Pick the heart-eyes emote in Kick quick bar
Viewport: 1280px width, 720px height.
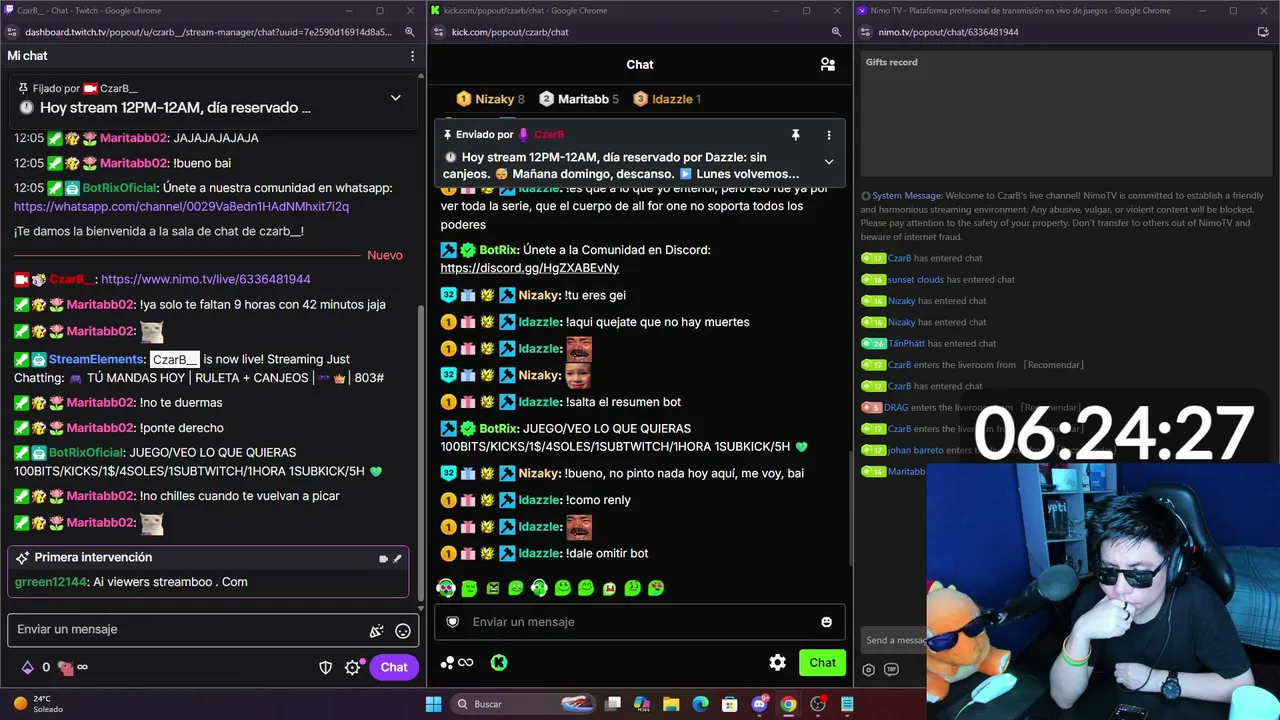[x=656, y=588]
